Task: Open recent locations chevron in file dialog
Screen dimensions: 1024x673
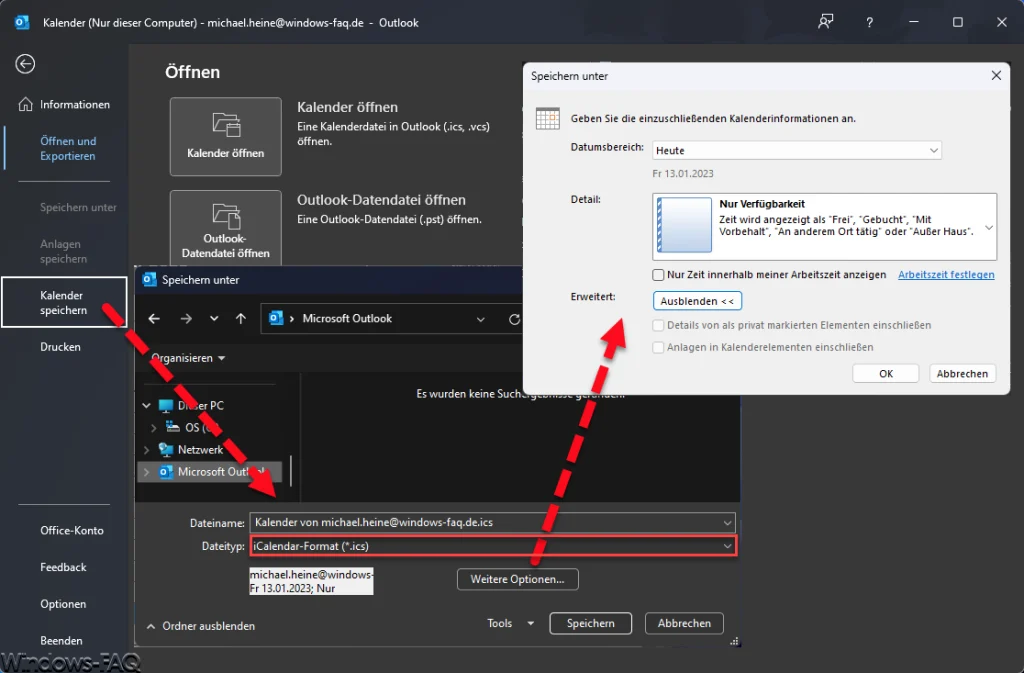Action: (x=214, y=319)
